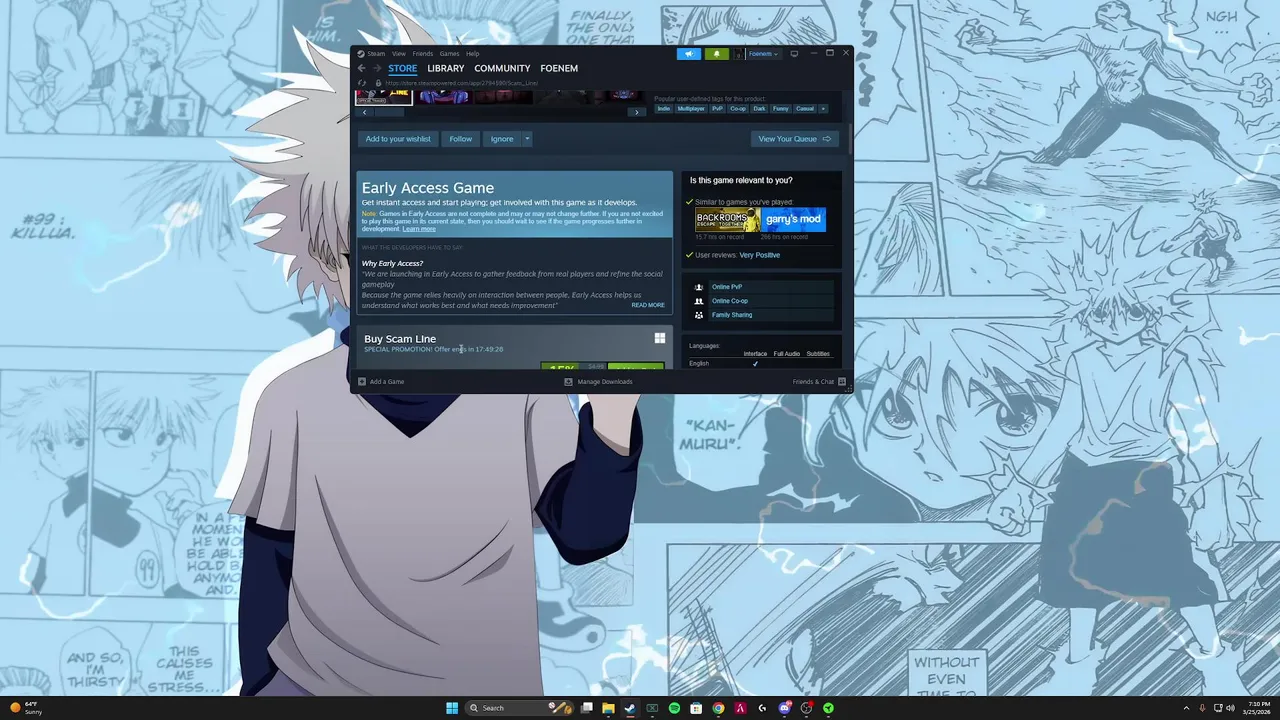
Task: Click the Indie tag
Action: click(x=663, y=109)
